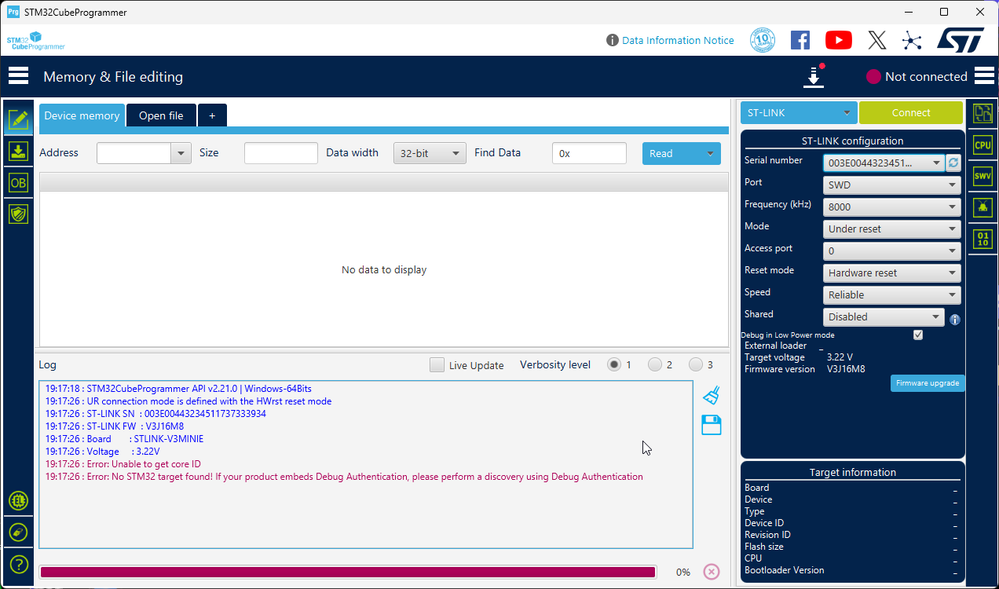Open the Mode Under reset dropdown

coord(891,229)
